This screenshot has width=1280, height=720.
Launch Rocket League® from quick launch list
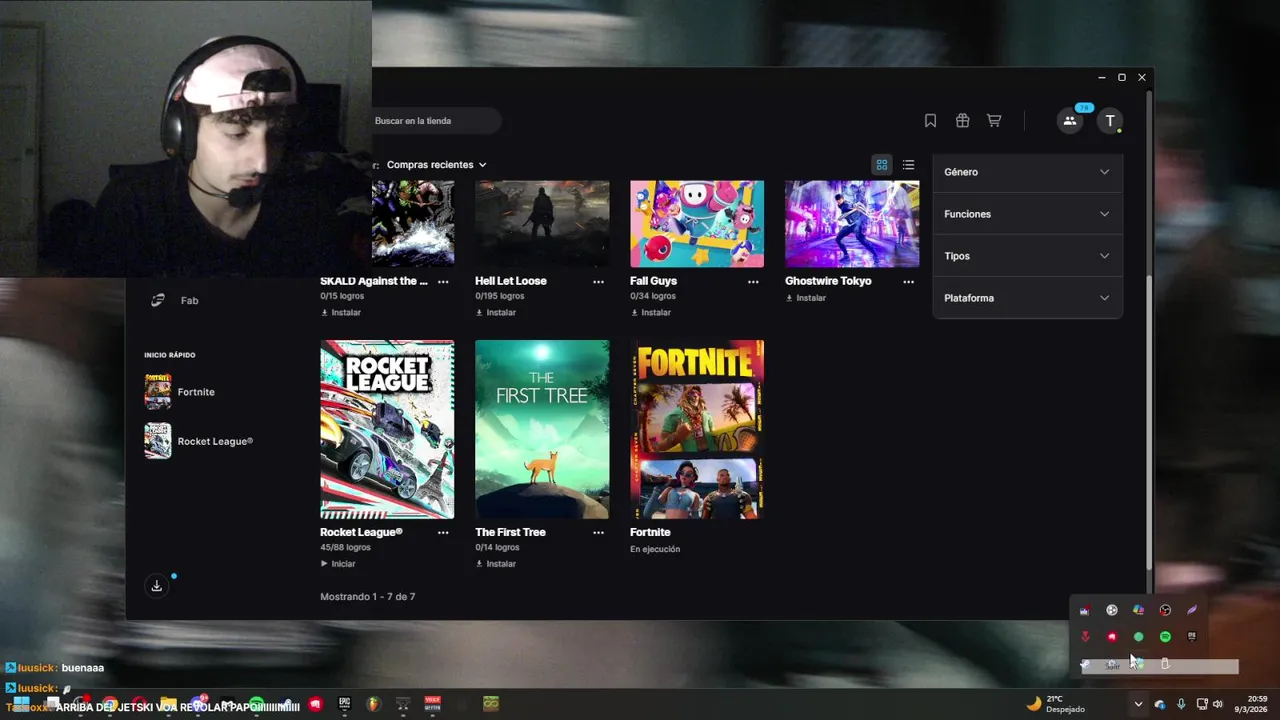tap(199, 441)
